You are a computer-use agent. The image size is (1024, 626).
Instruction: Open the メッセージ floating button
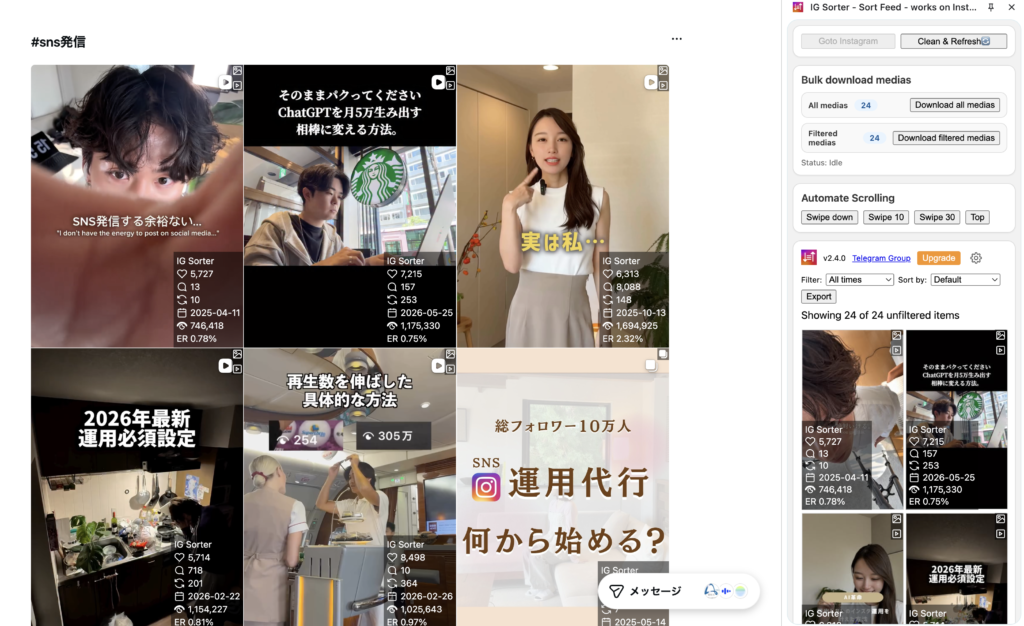click(679, 591)
